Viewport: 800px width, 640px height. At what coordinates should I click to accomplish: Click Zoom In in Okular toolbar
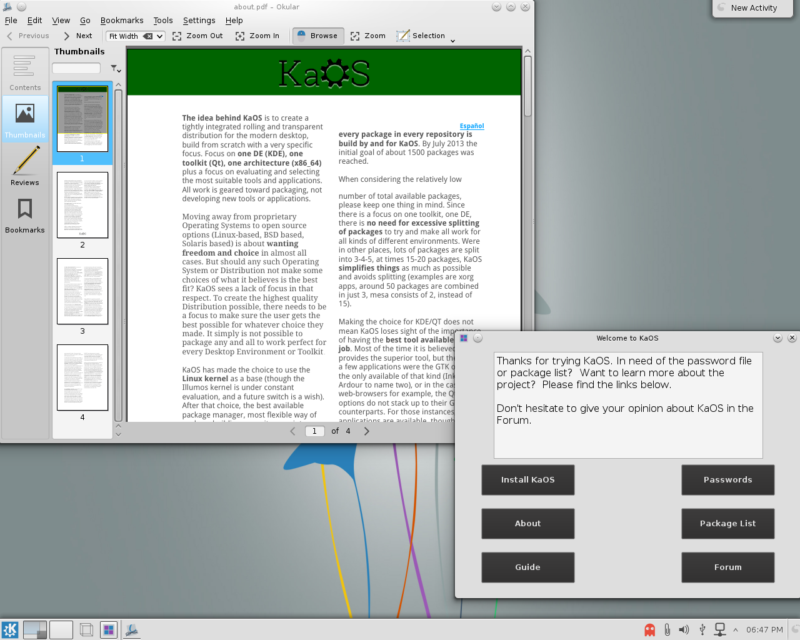click(x=258, y=36)
